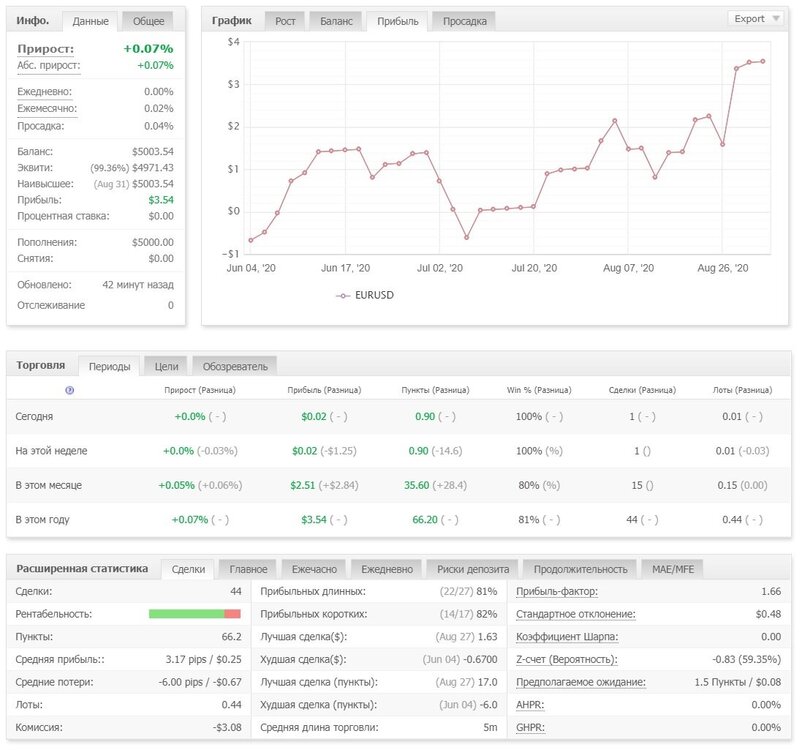The height and width of the screenshot is (750, 802).
Task: Open the Продолжительность tab
Action: [x=580, y=569]
